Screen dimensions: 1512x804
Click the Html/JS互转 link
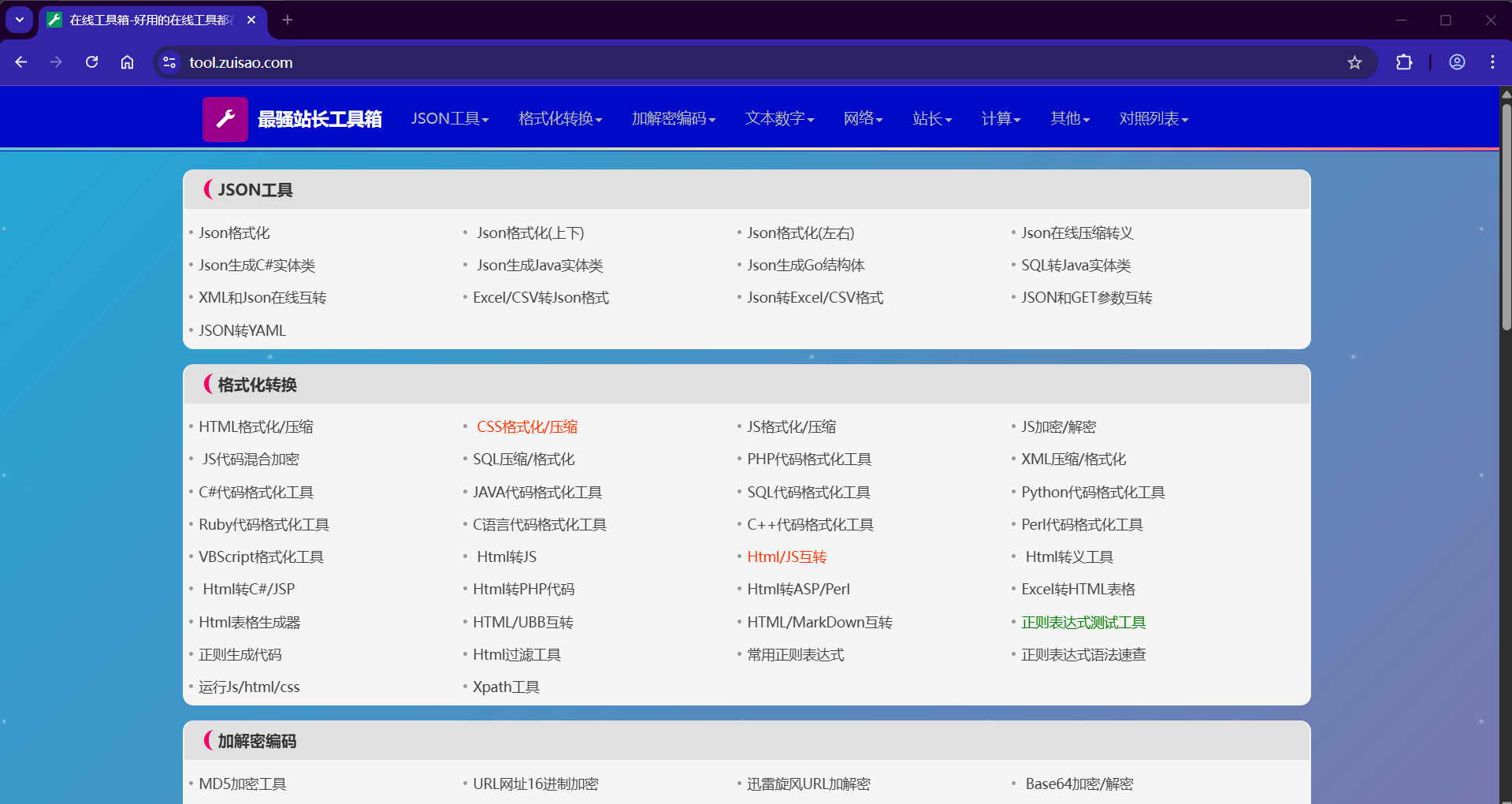pos(786,556)
